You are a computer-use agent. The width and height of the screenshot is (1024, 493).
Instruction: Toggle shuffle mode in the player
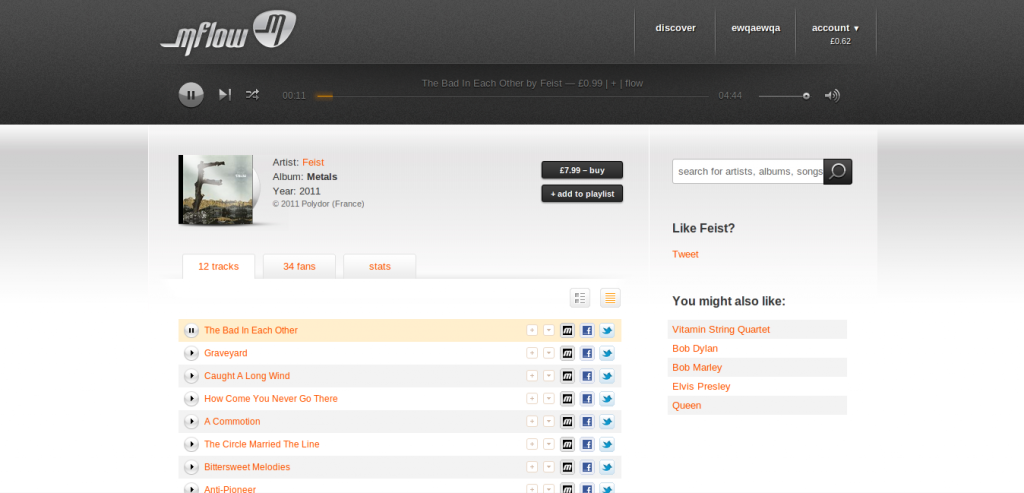[x=252, y=95]
